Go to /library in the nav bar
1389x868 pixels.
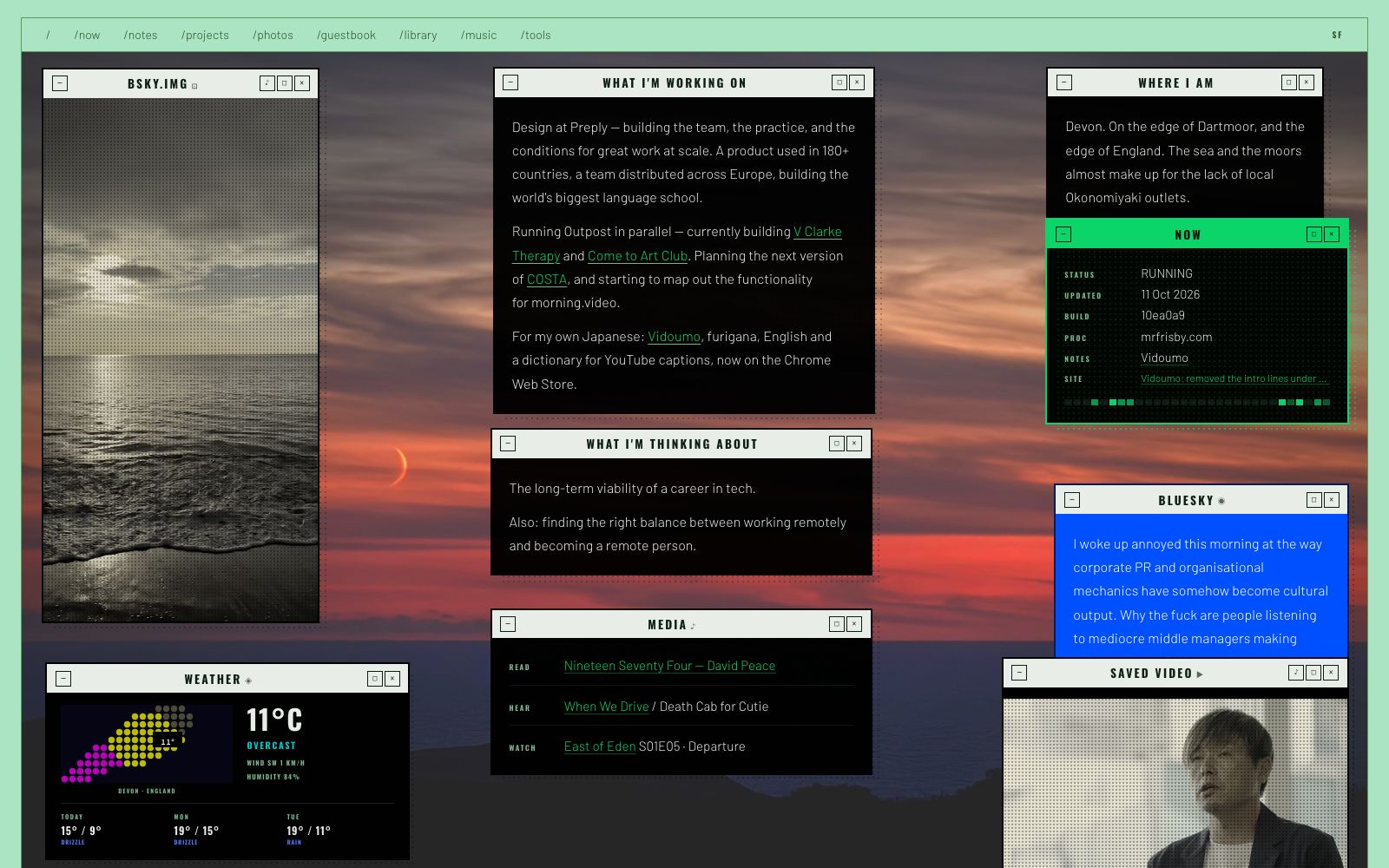click(x=418, y=36)
